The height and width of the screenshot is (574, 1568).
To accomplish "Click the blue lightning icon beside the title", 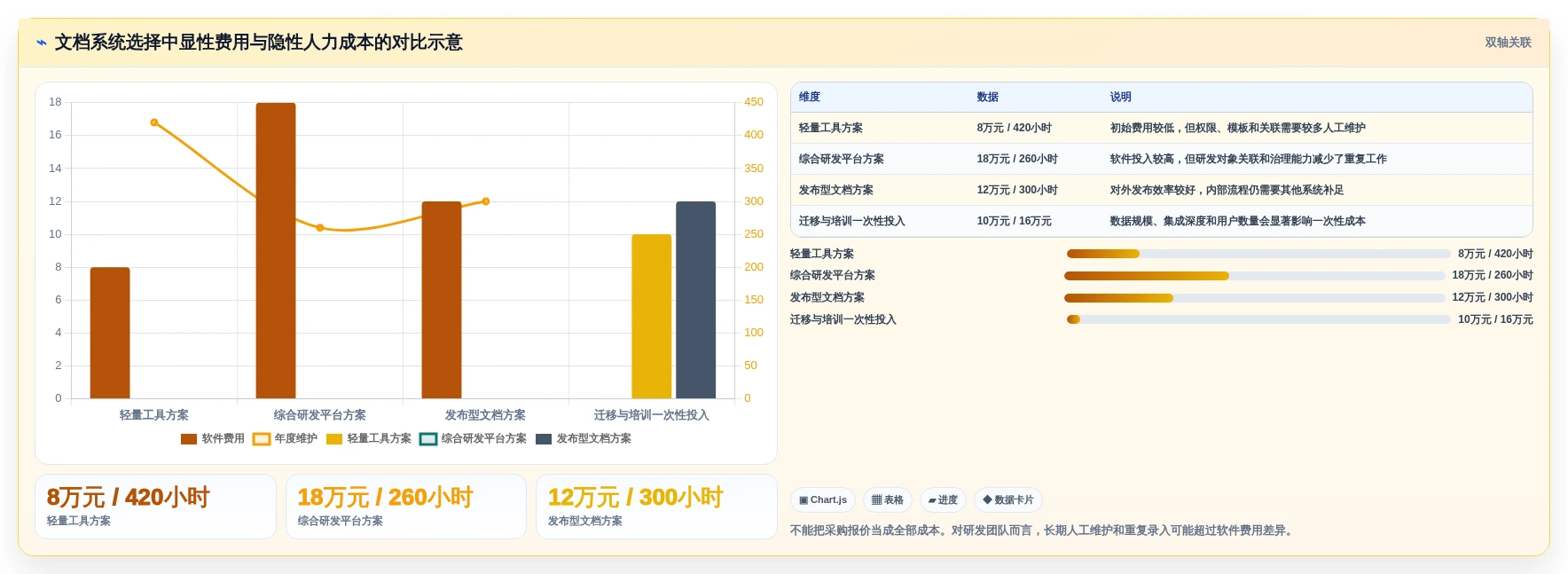I will coord(42,43).
